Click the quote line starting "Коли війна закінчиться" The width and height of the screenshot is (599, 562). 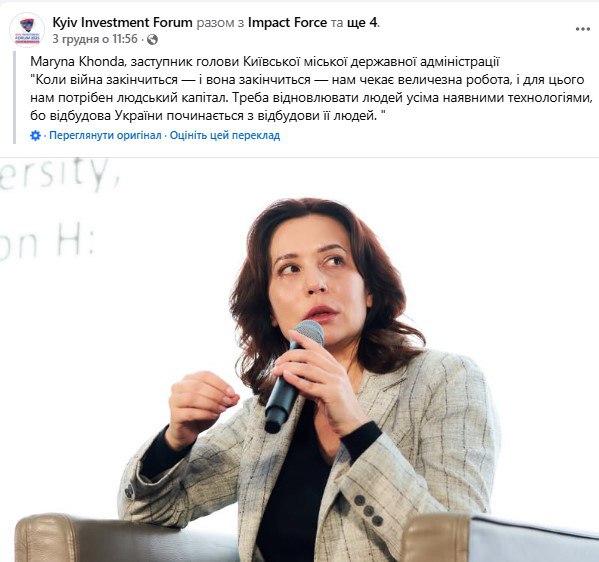click(308, 80)
